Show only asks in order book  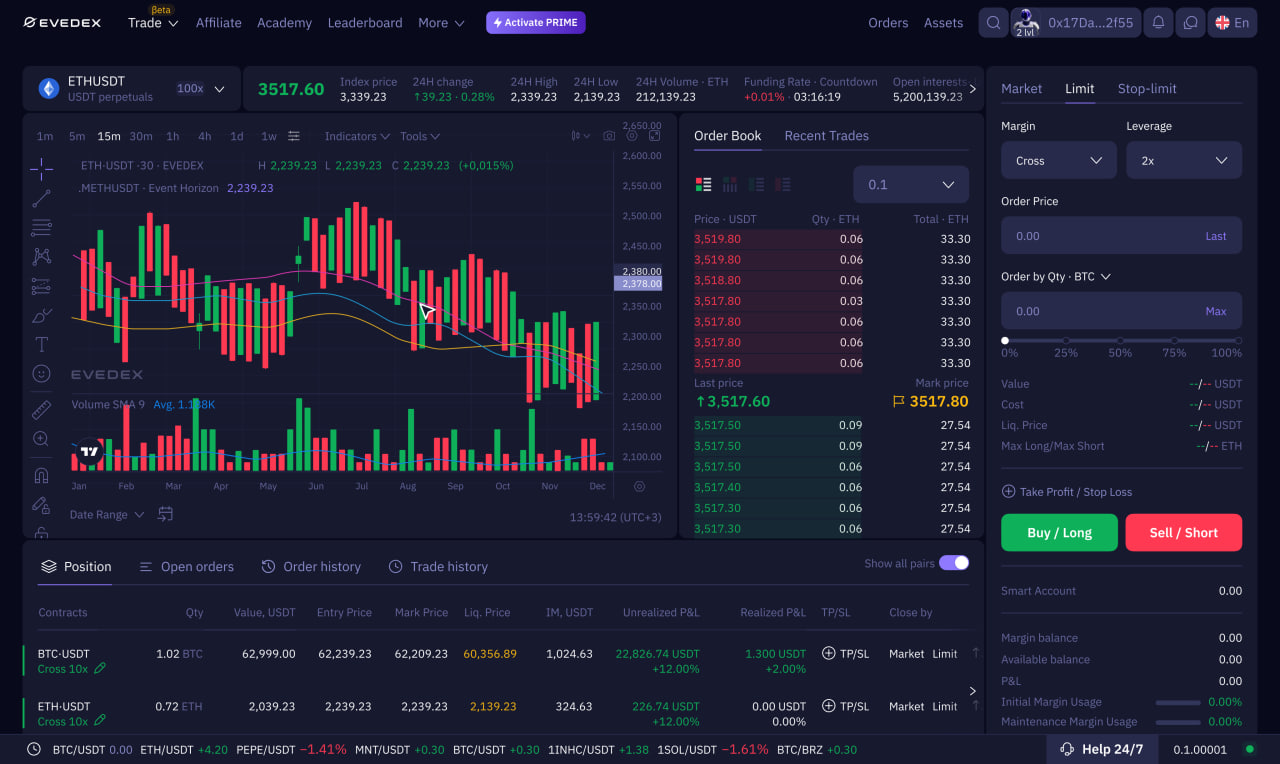point(782,184)
